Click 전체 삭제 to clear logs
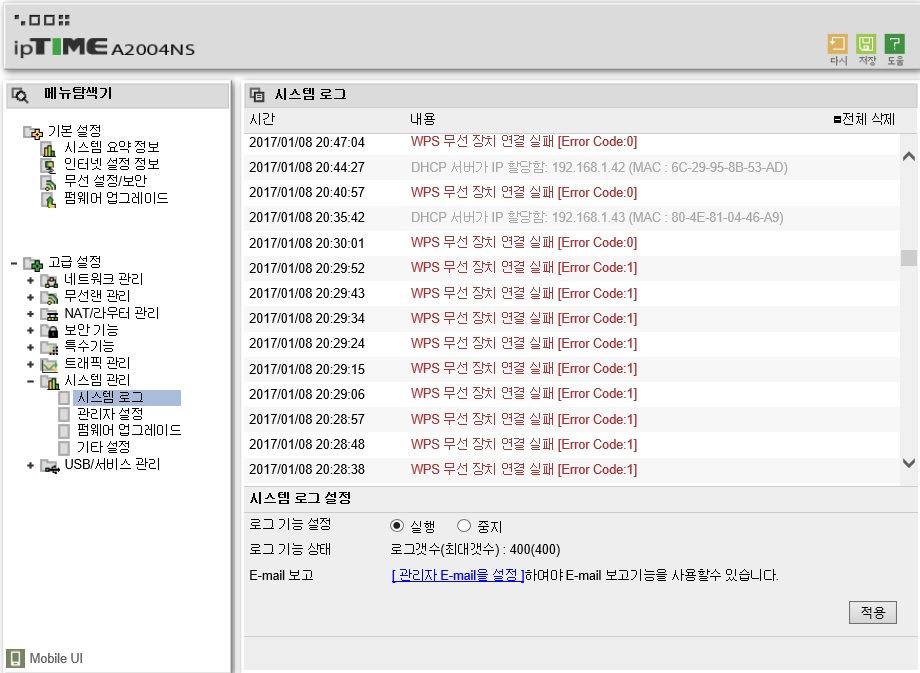Image resolution: width=920 pixels, height=673 pixels. point(864,119)
